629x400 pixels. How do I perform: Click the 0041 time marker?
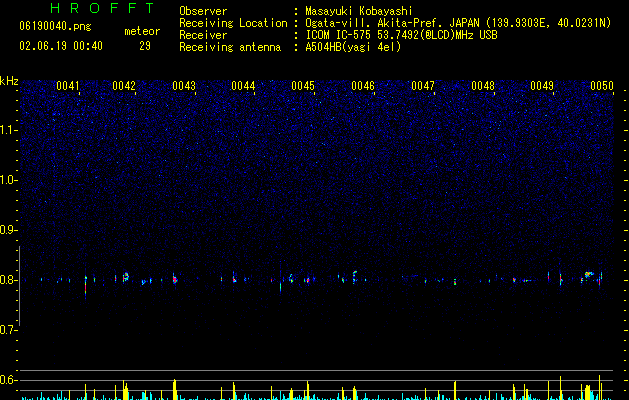point(68,86)
